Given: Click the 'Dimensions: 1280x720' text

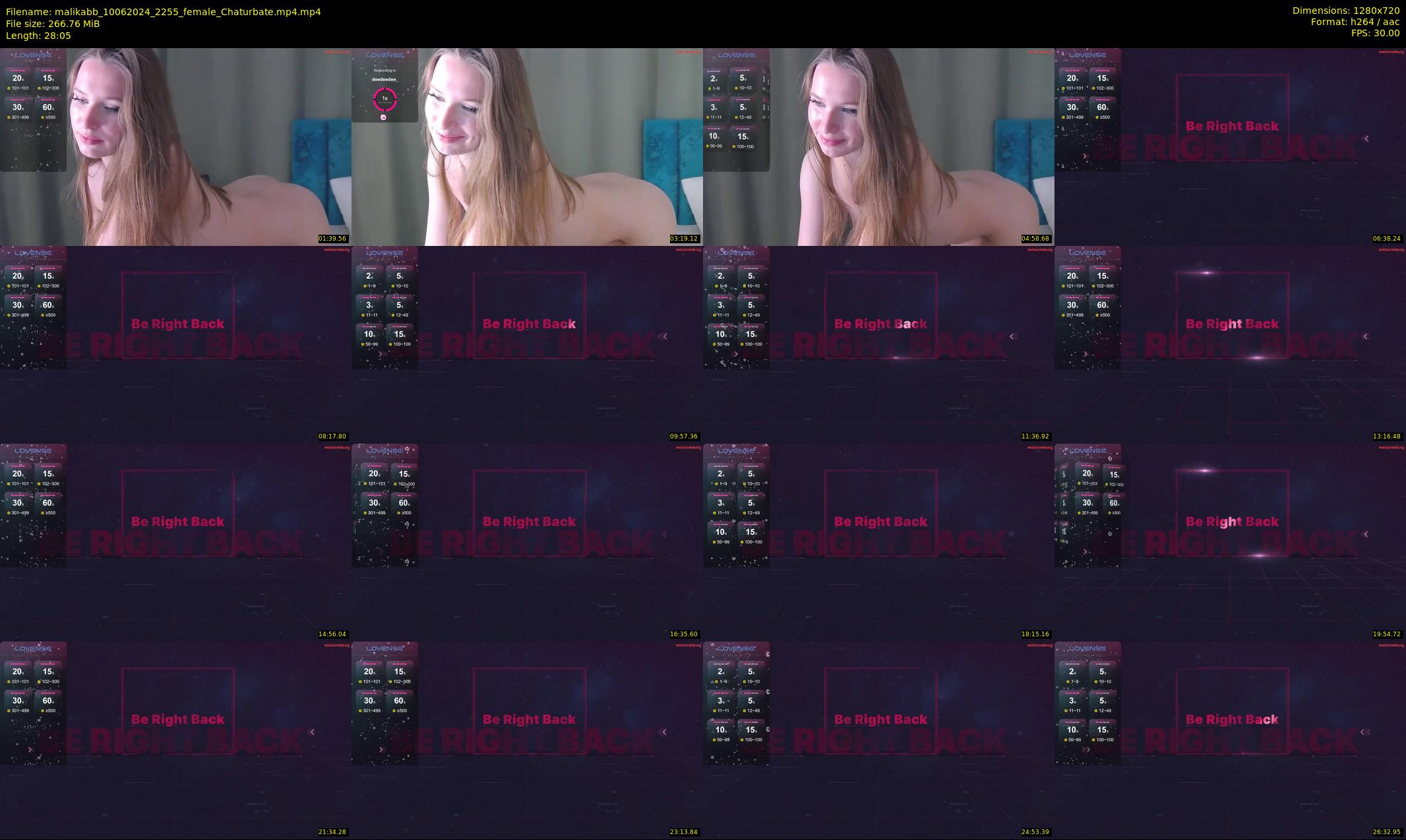Looking at the screenshot, I should (x=1346, y=11).
